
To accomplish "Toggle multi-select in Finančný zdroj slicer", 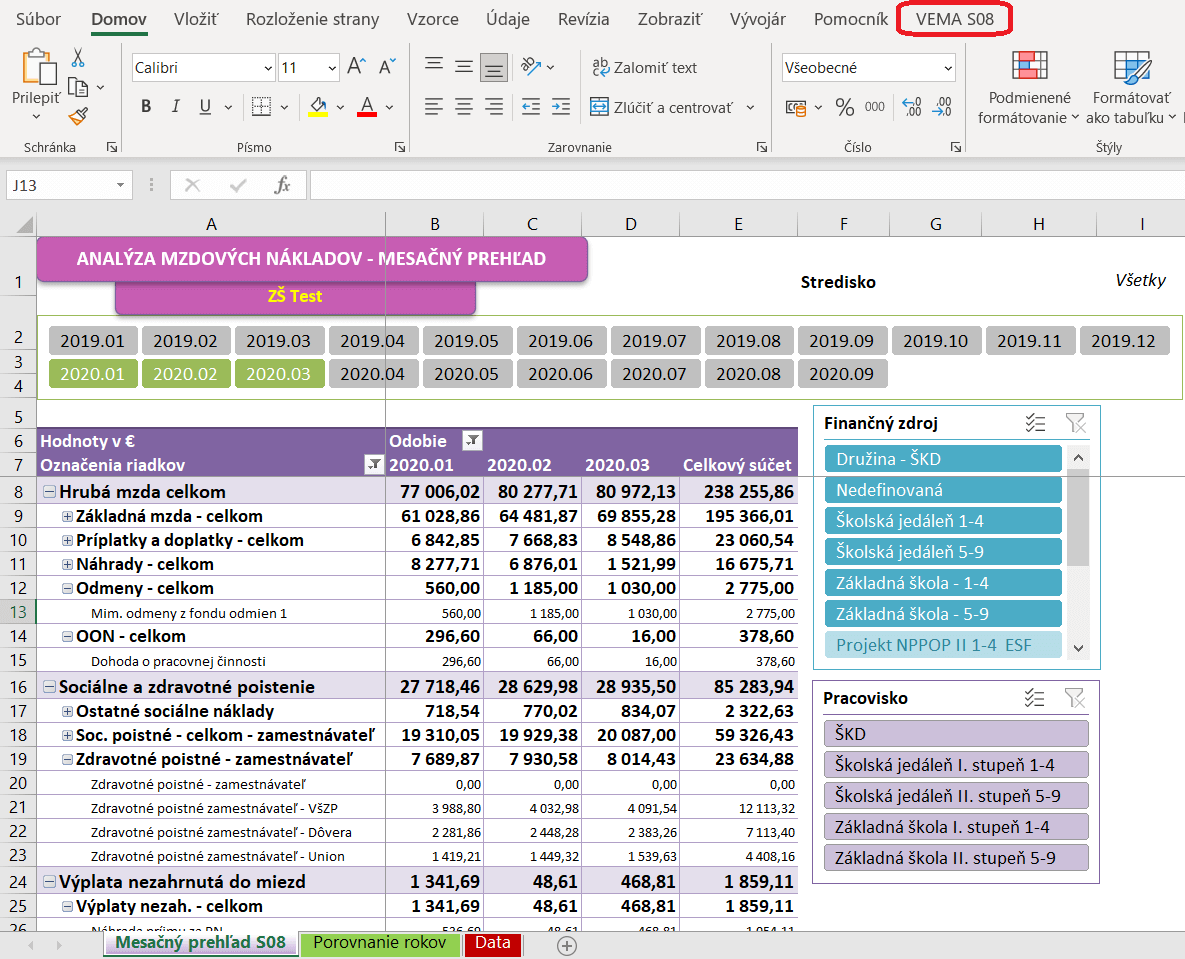I will coord(1035,423).
